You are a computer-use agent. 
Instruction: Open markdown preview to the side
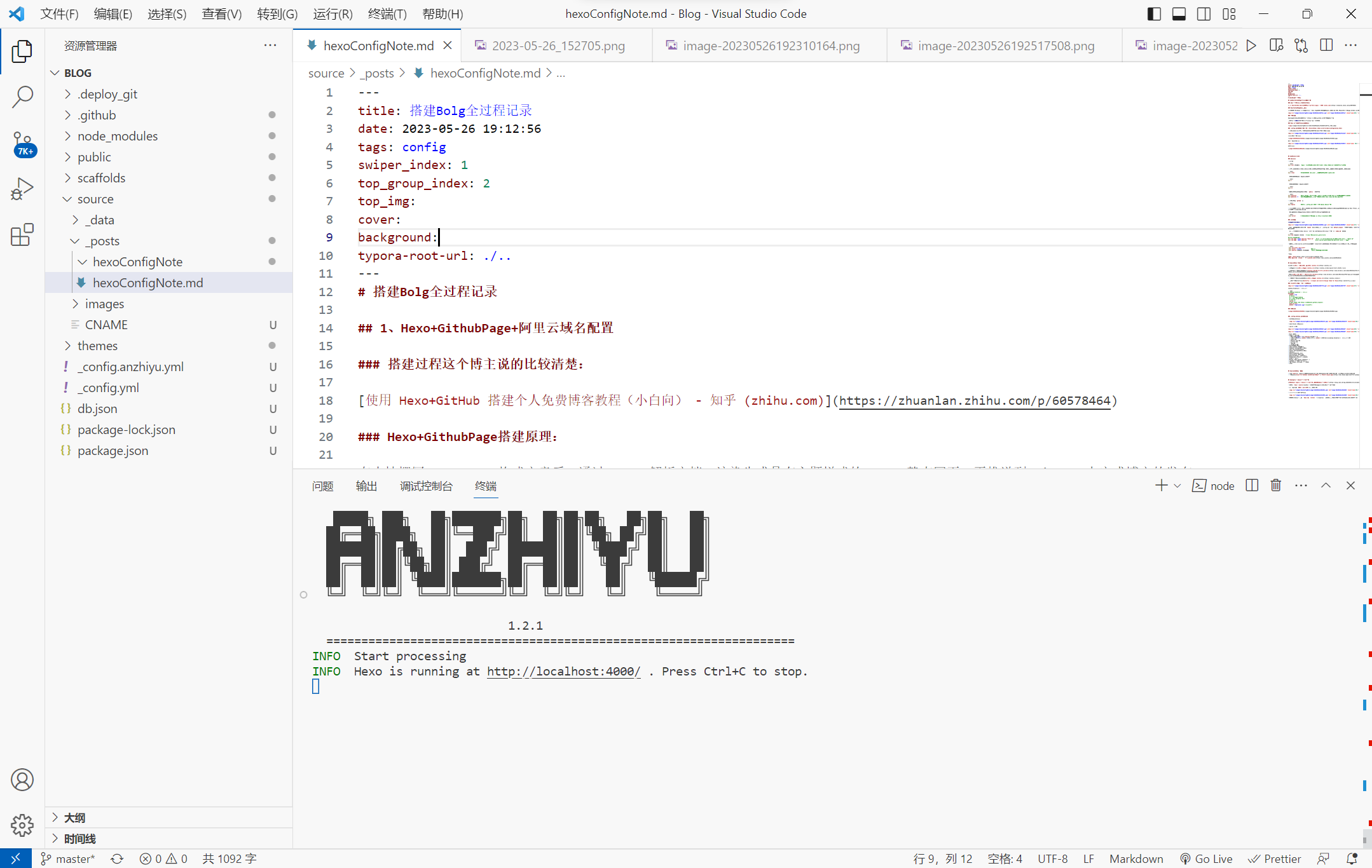click(x=1276, y=45)
